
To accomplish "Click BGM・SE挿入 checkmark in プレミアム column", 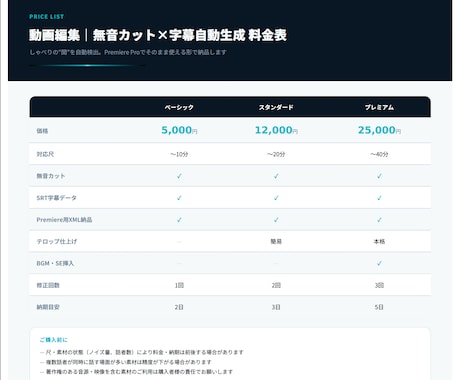I will pos(379,263).
